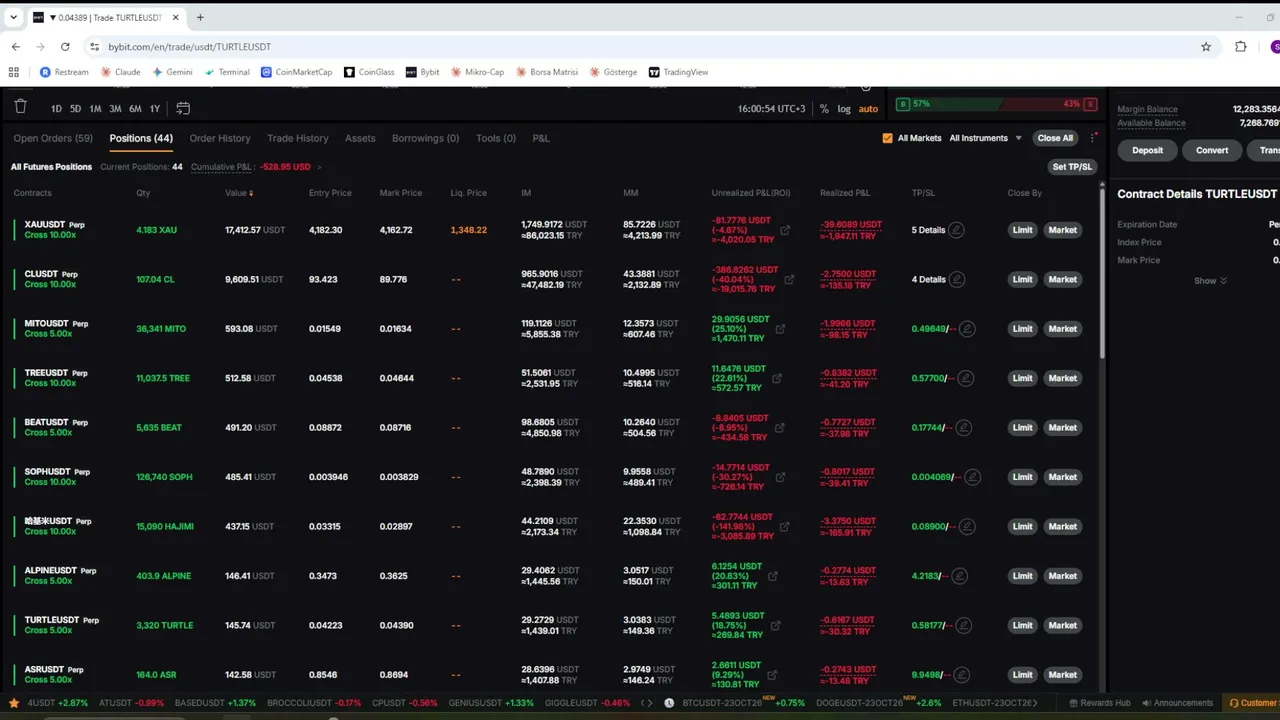Click the long/short ratio bar
This screenshot has width=1280, height=720.
(x=997, y=104)
